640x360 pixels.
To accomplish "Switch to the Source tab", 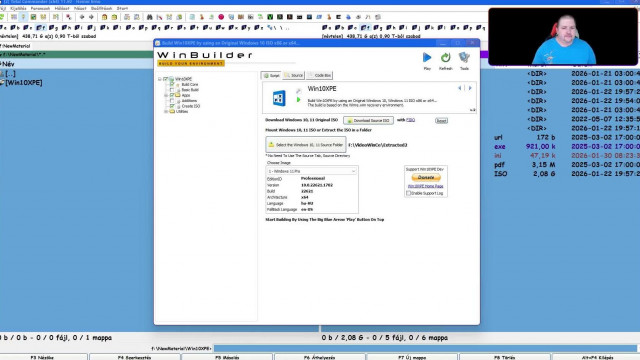I will point(293,76).
